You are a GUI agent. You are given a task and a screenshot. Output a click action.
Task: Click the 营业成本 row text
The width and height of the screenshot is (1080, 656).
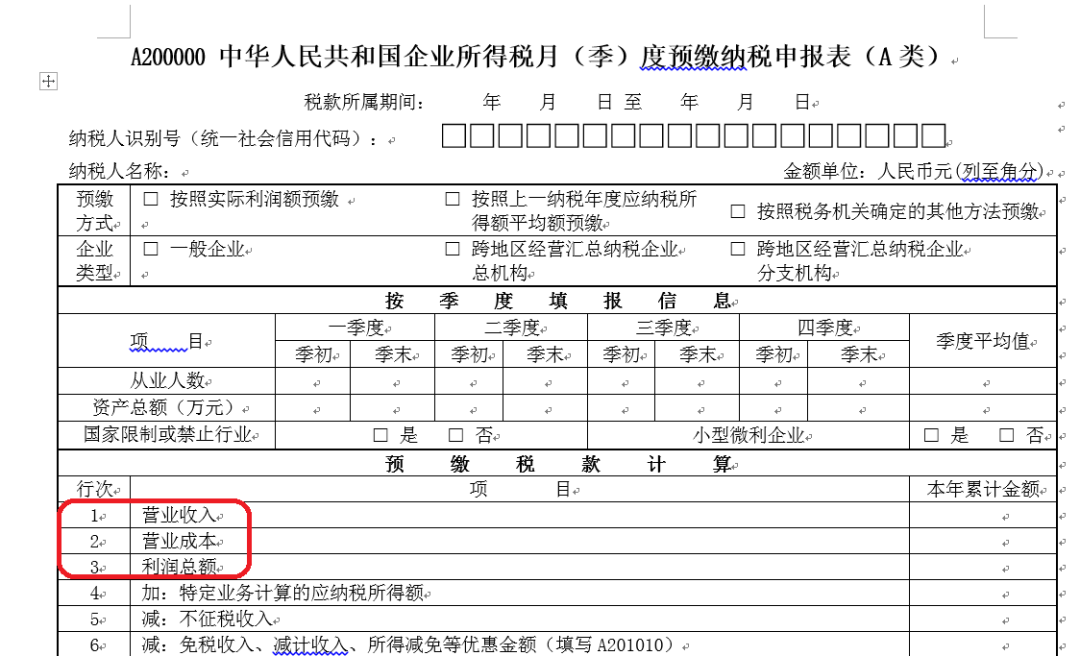179,541
